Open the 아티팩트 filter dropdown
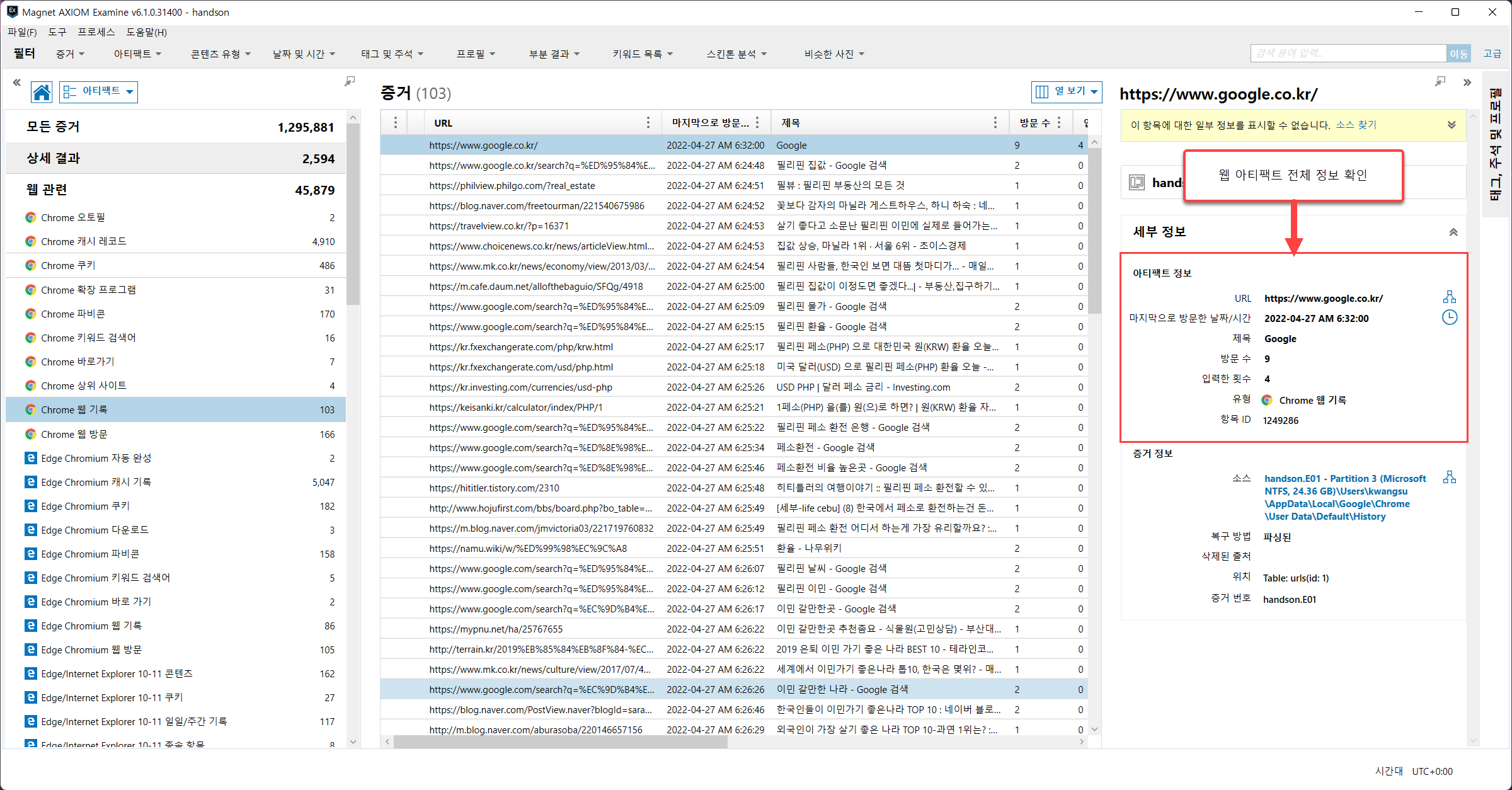The width and height of the screenshot is (1512, 790). coord(137,54)
